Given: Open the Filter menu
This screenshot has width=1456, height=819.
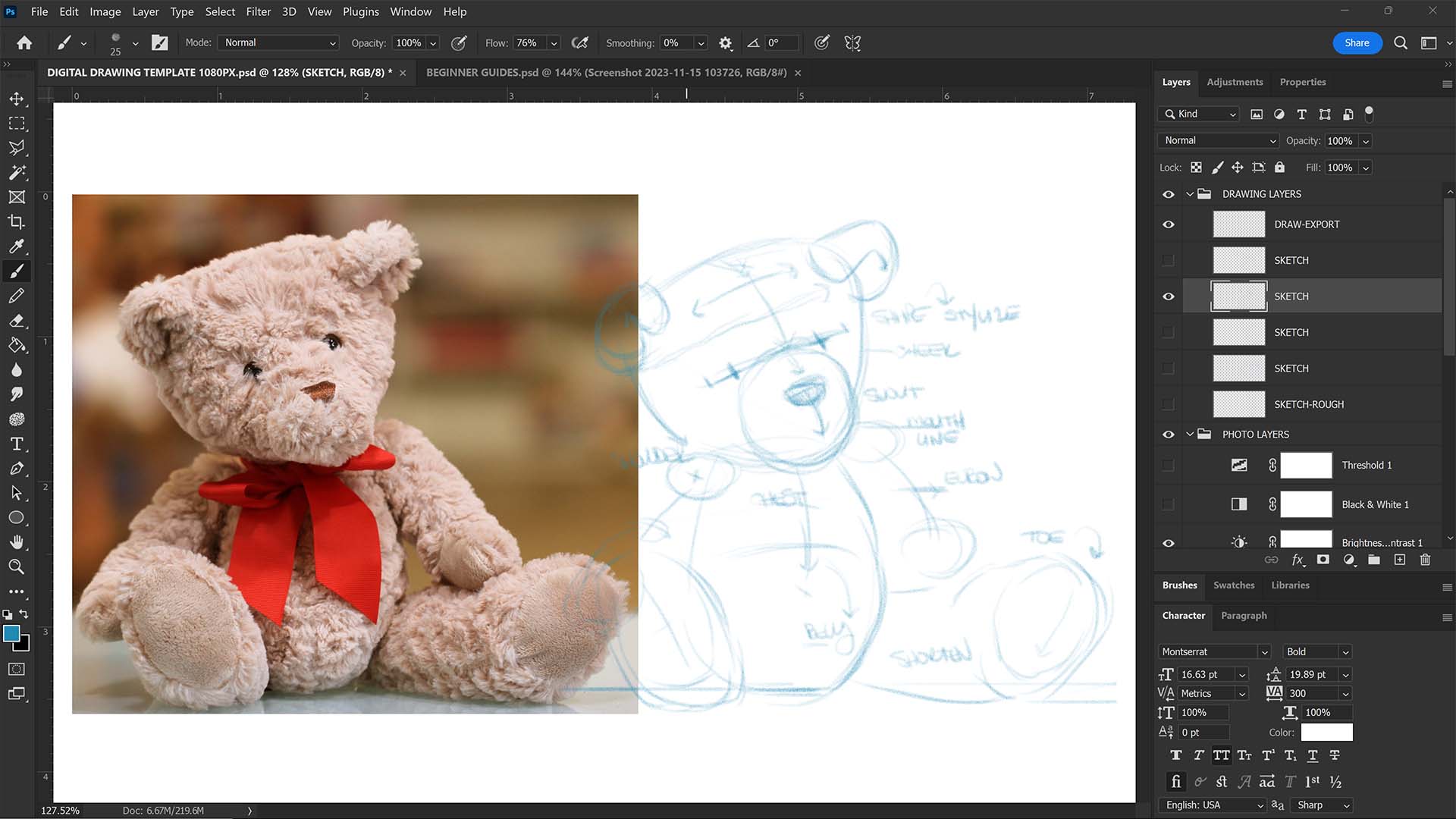Looking at the screenshot, I should [x=258, y=11].
